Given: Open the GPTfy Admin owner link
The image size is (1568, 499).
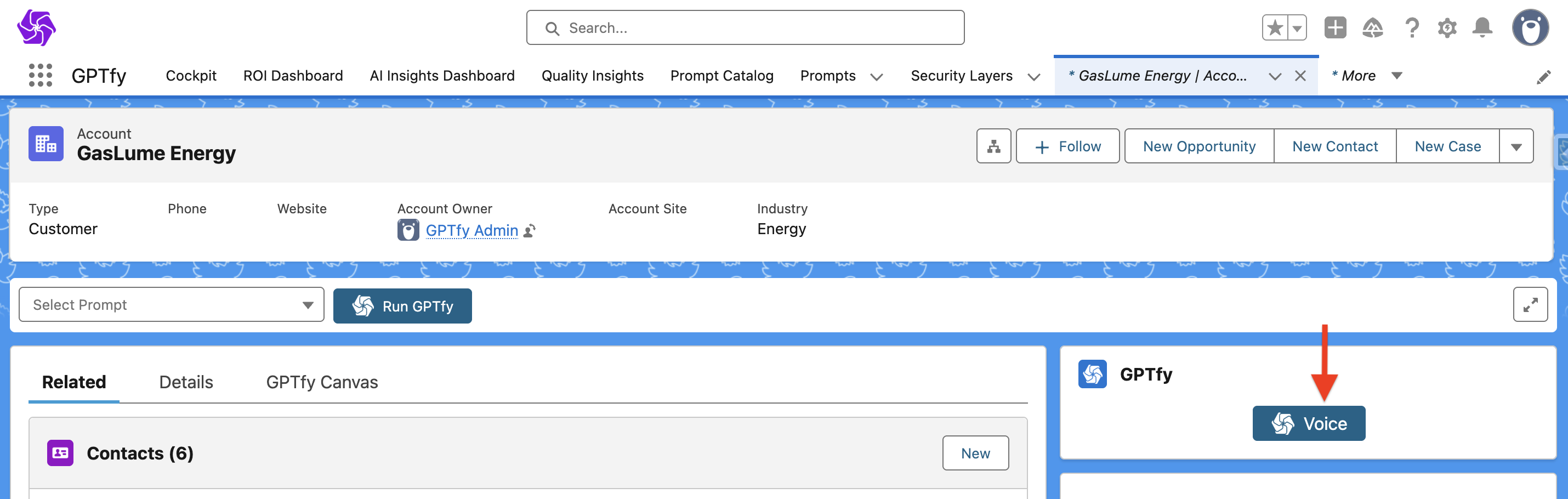Looking at the screenshot, I should pyautogui.click(x=471, y=231).
